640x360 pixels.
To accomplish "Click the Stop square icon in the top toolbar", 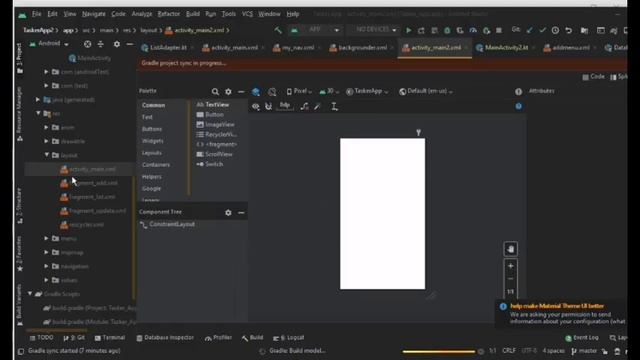I will 499,30.
